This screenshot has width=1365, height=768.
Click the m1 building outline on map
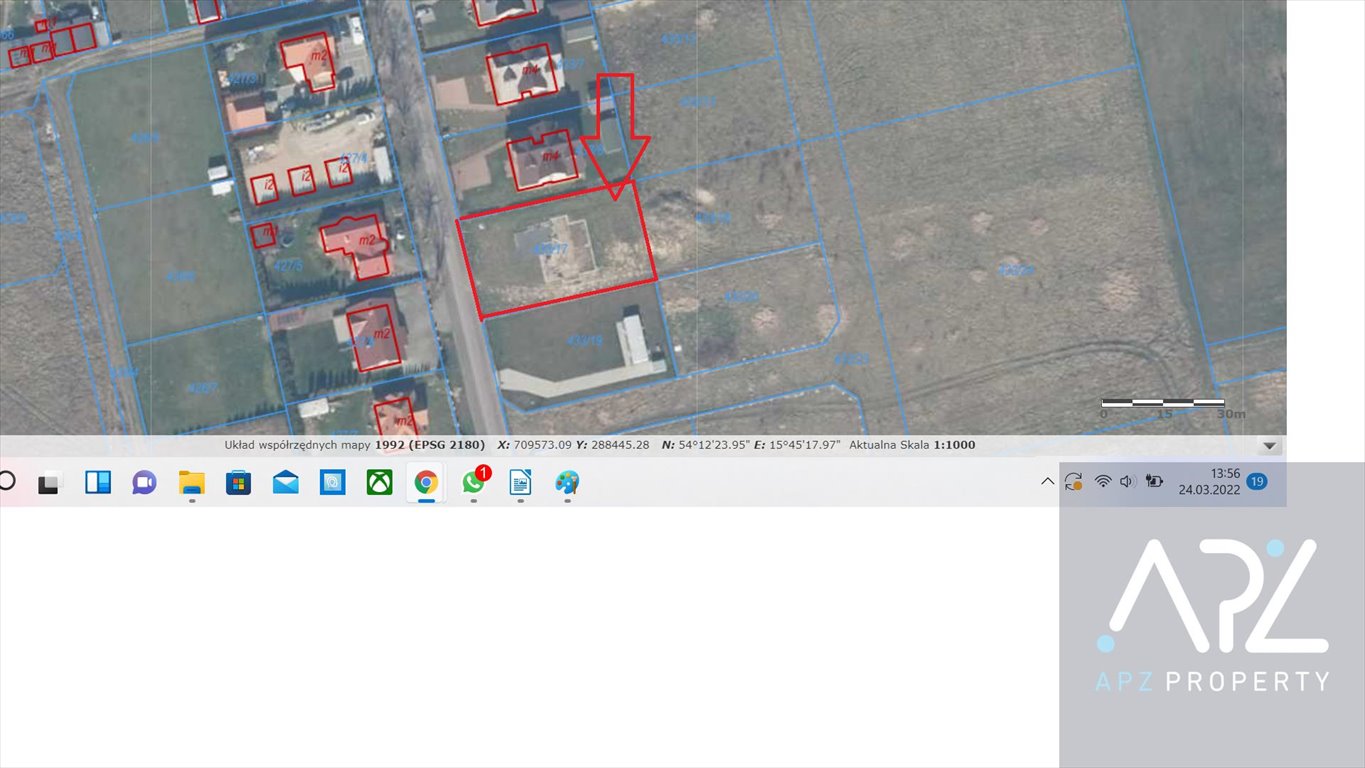pos(264,235)
